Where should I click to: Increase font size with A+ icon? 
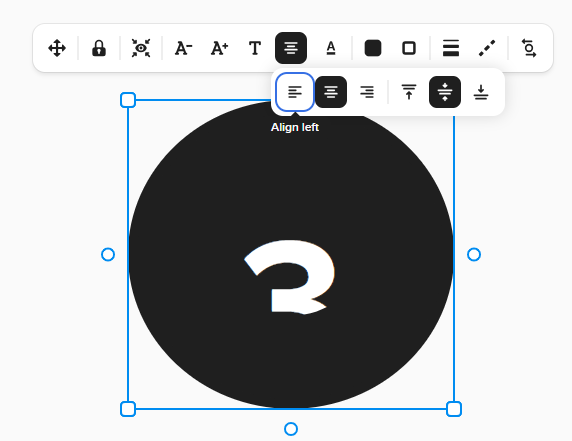tap(219, 48)
